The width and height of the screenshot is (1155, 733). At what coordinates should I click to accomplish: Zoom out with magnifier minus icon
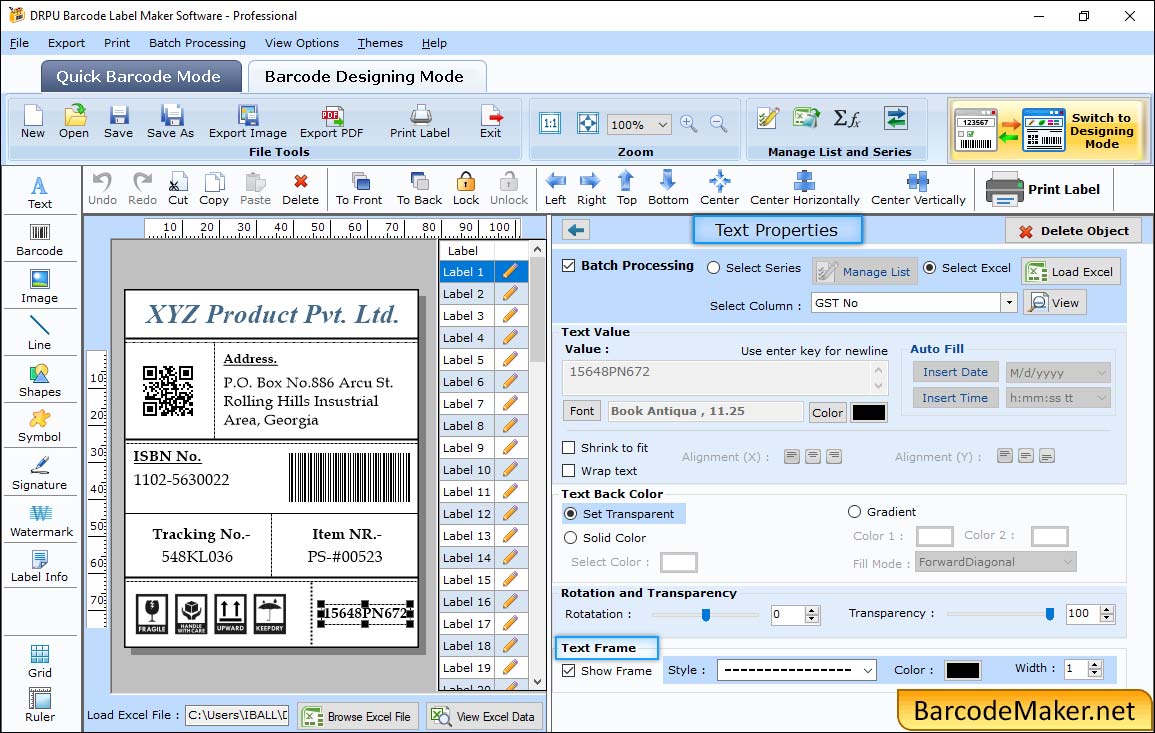tap(719, 124)
